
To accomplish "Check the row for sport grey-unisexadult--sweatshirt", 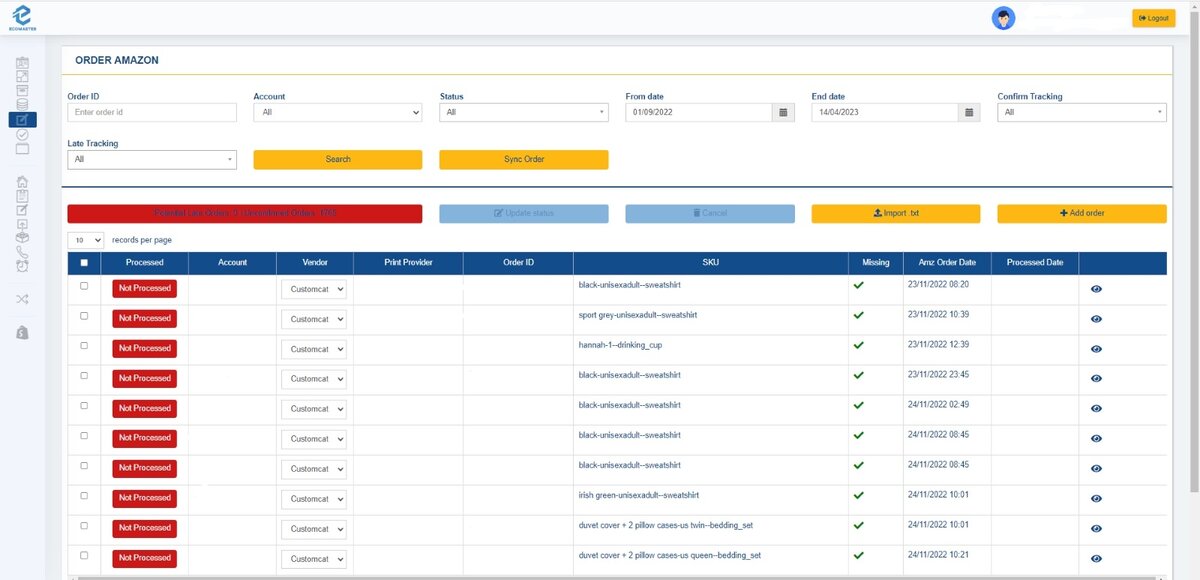I will [x=84, y=316].
